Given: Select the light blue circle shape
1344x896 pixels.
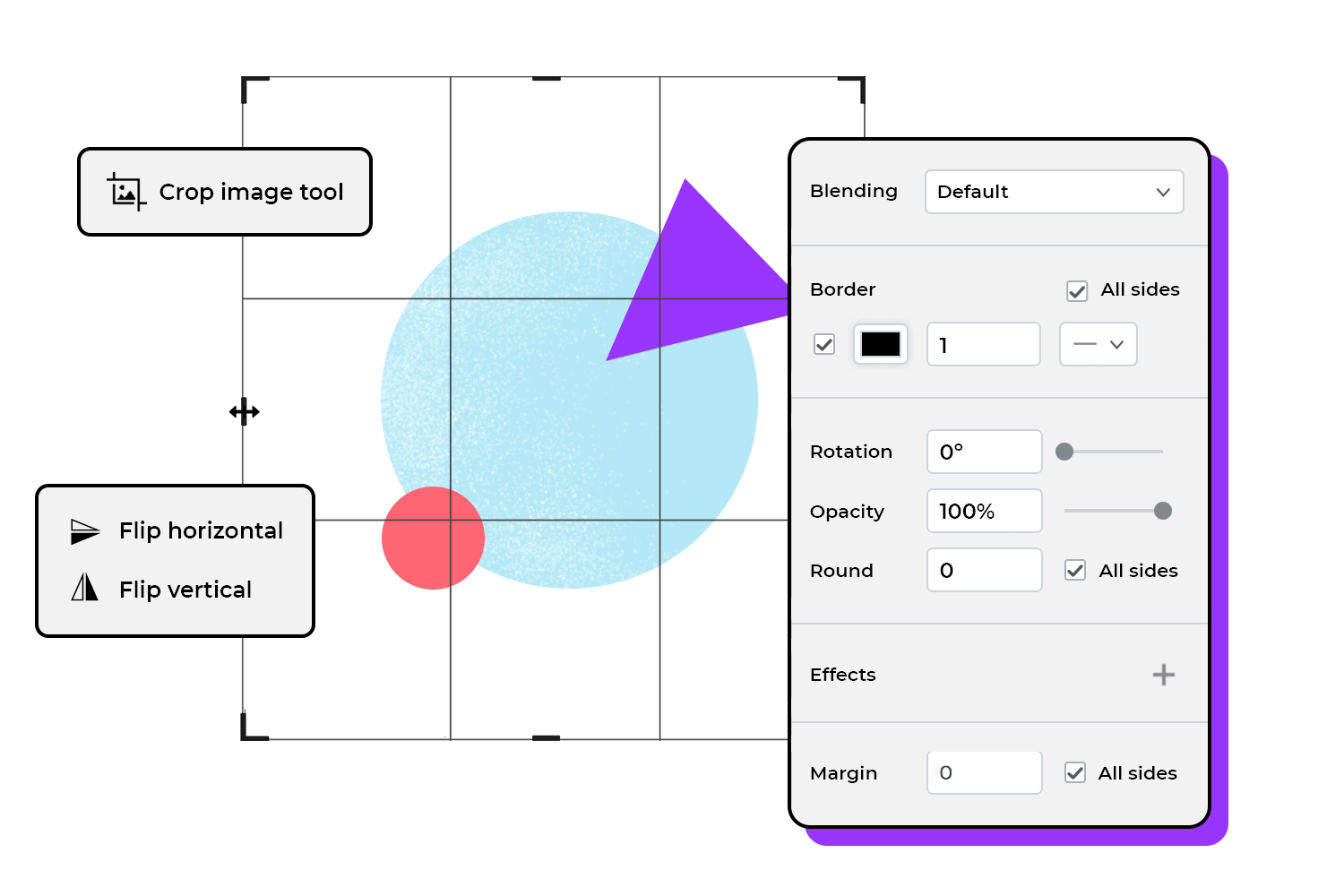Looking at the screenshot, I should click(569, 401).
